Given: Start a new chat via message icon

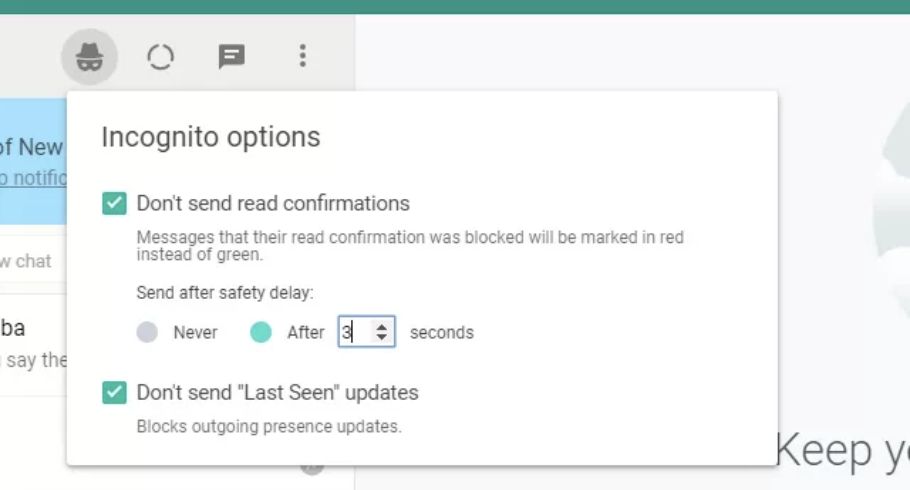Looking at the screenshot, I should point(232,57).
